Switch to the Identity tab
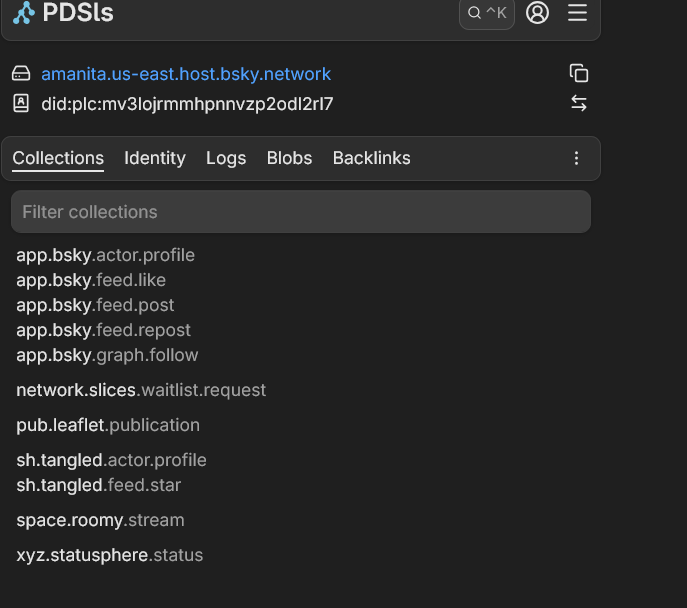The height and width of the screenshot is (608, 687). (x=154, y=158)
